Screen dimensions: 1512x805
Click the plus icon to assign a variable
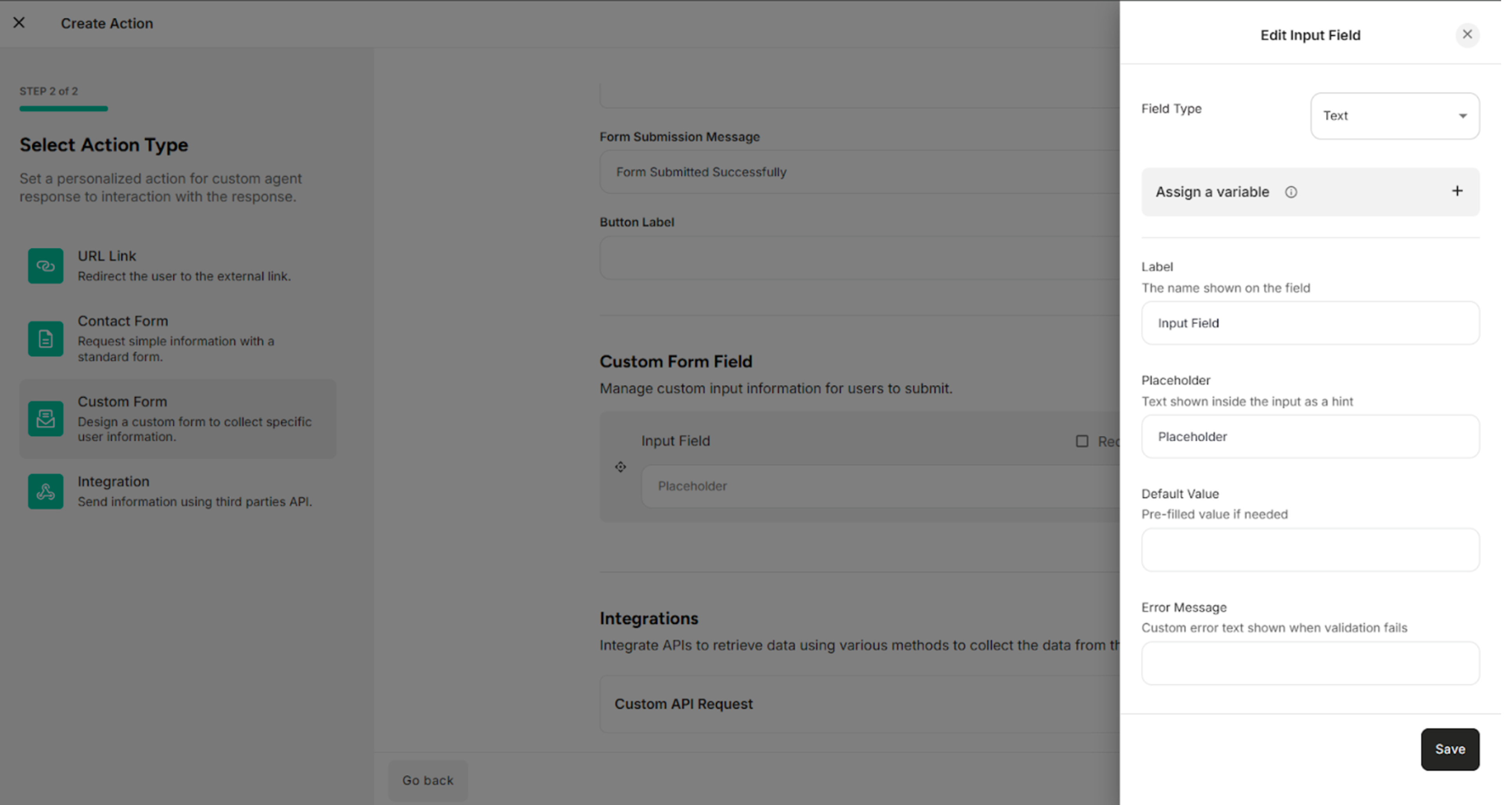tap(1458, 191)
